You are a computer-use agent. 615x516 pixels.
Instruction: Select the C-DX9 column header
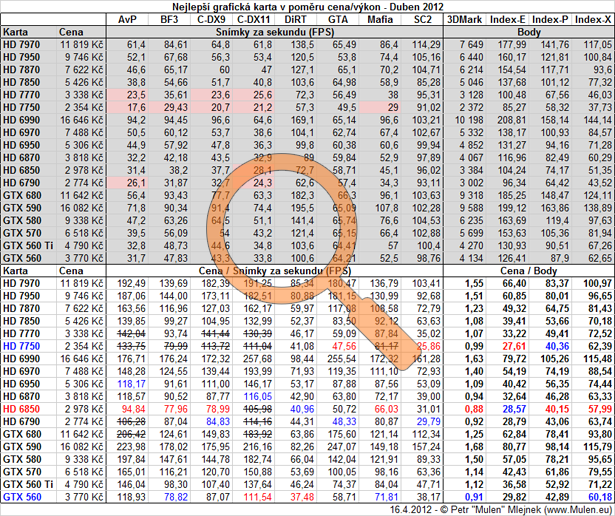(x=212, y=20)
